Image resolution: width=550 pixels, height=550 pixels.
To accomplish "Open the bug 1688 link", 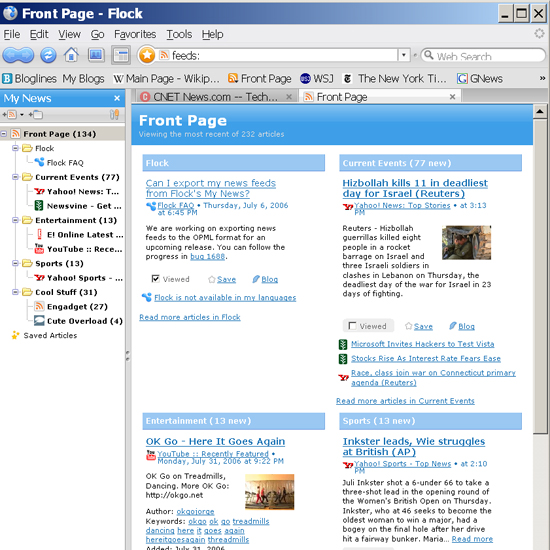I will (207, 256).
